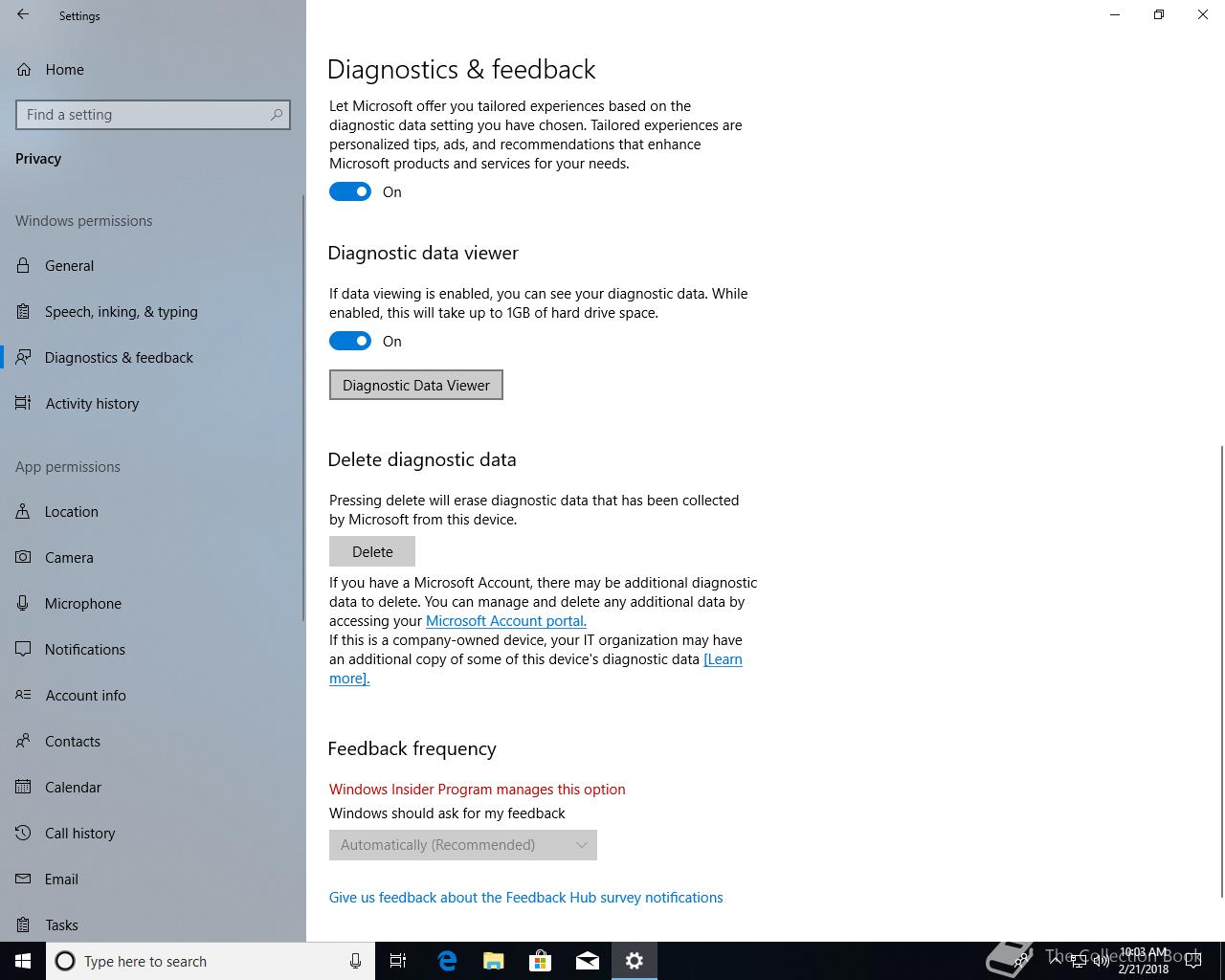
Task: Click the Account info icon
Action: [23, 696]
